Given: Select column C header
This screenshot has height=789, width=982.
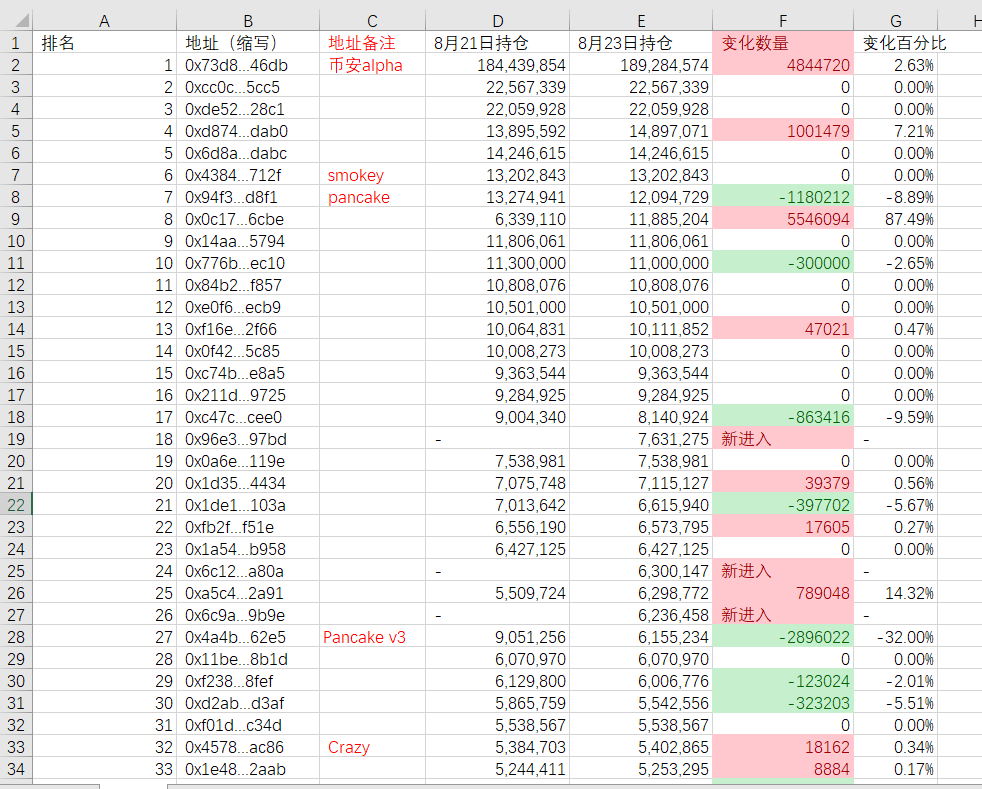Looking at the screenshot, I should point(372,21).
